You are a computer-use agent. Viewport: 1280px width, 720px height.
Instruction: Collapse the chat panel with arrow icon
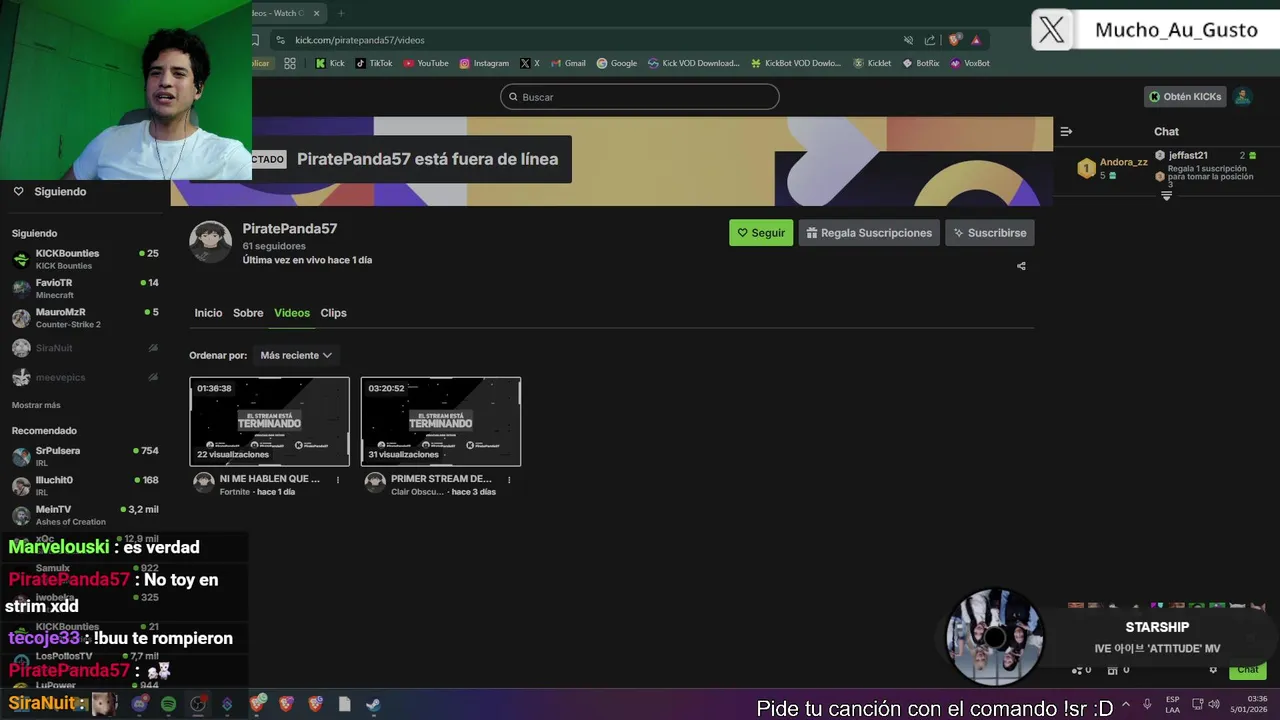[1066, 131]
